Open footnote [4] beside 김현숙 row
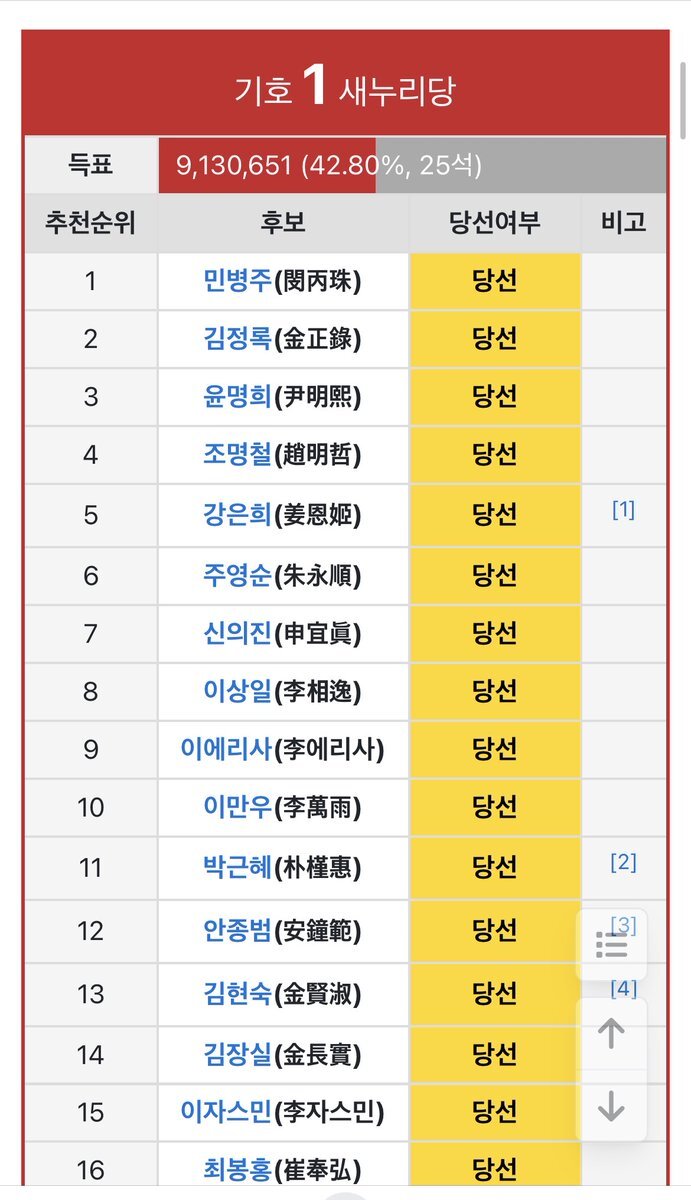The height and width of the screenshot is (1200, 691). (623, 988)
